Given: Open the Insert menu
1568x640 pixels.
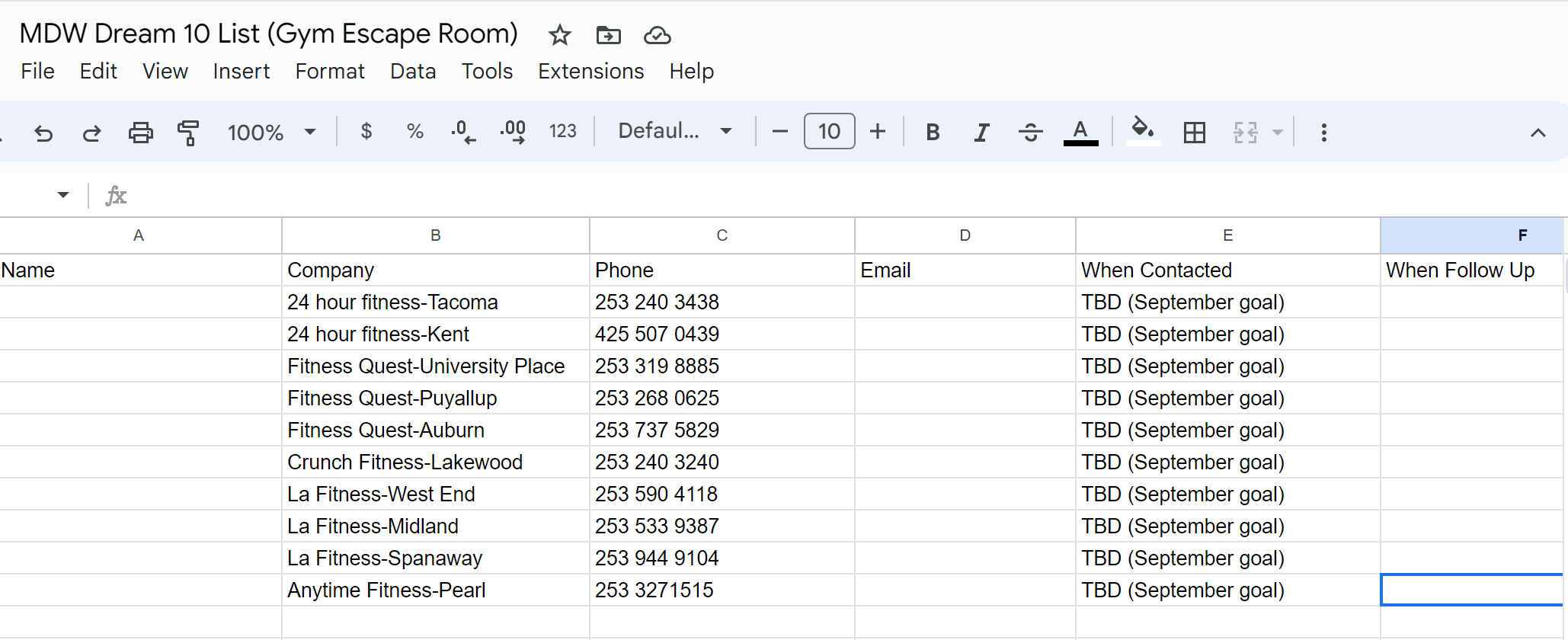Looking at the screenshot, I should [x=242, y=72].
